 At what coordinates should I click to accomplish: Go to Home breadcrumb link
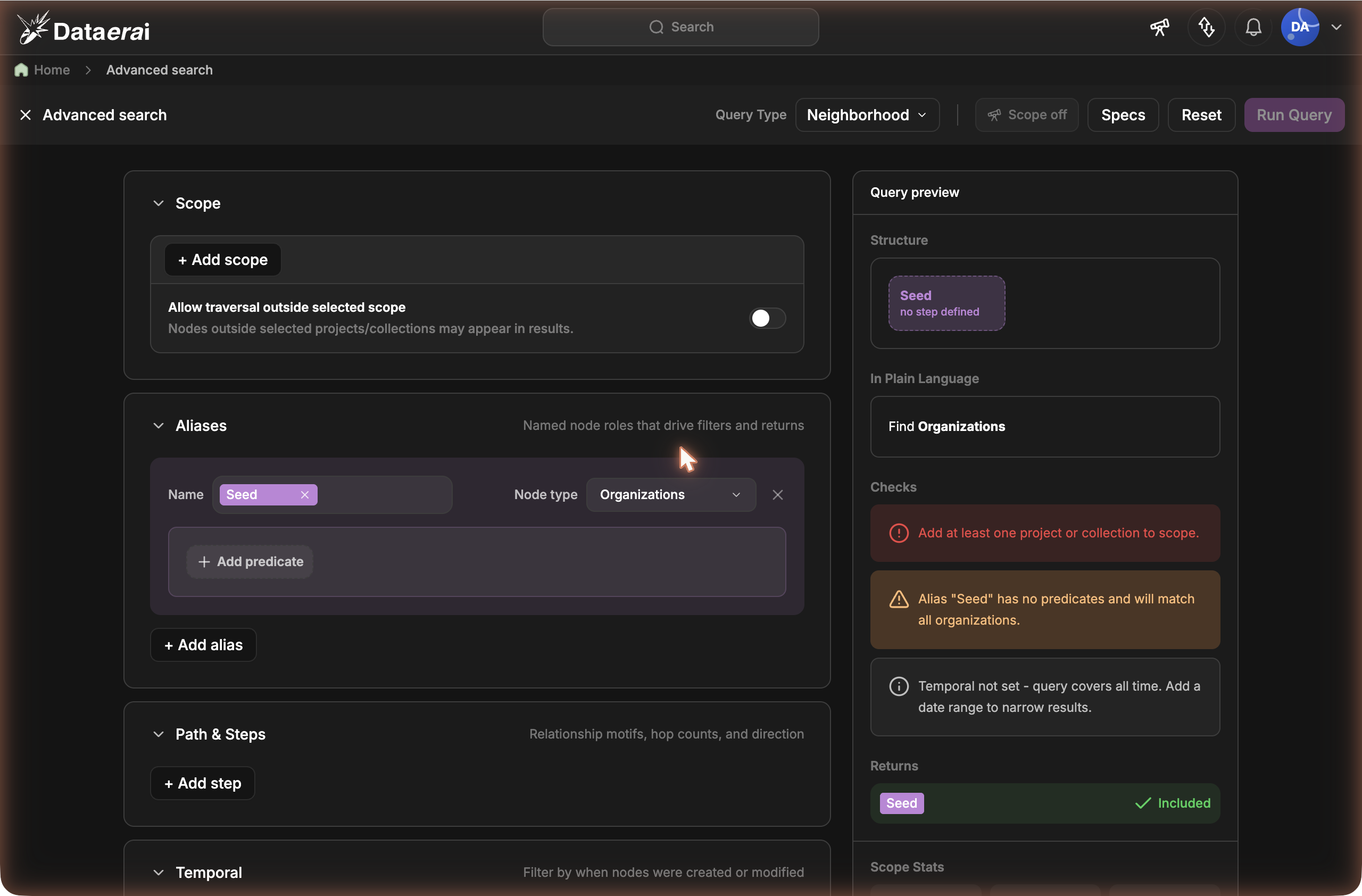[52, 70]
